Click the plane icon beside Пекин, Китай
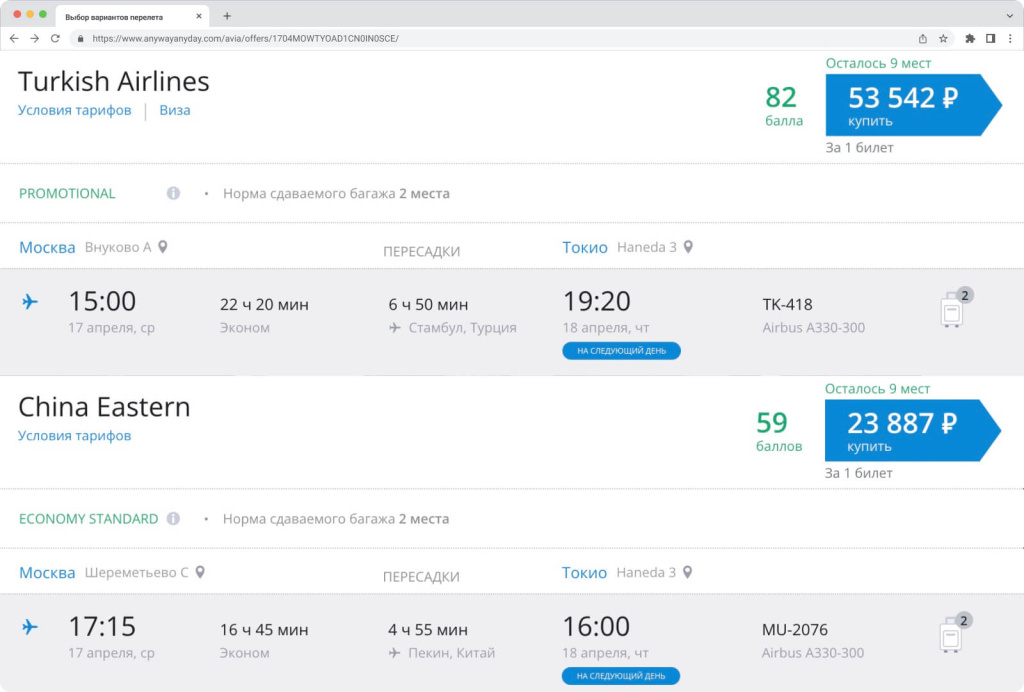 coord(394,653)
